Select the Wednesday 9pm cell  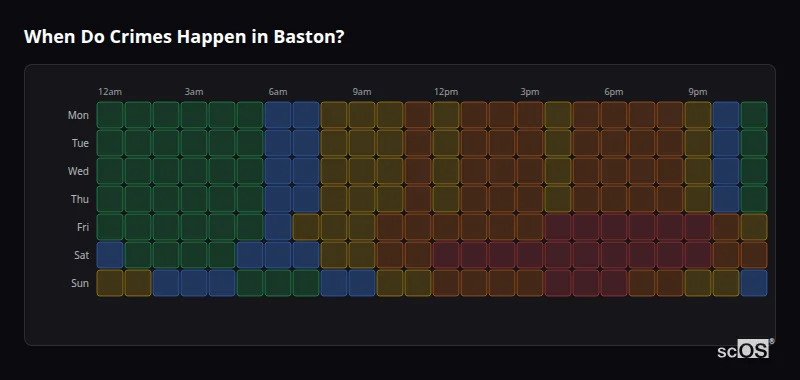click(x=697, y=171)
